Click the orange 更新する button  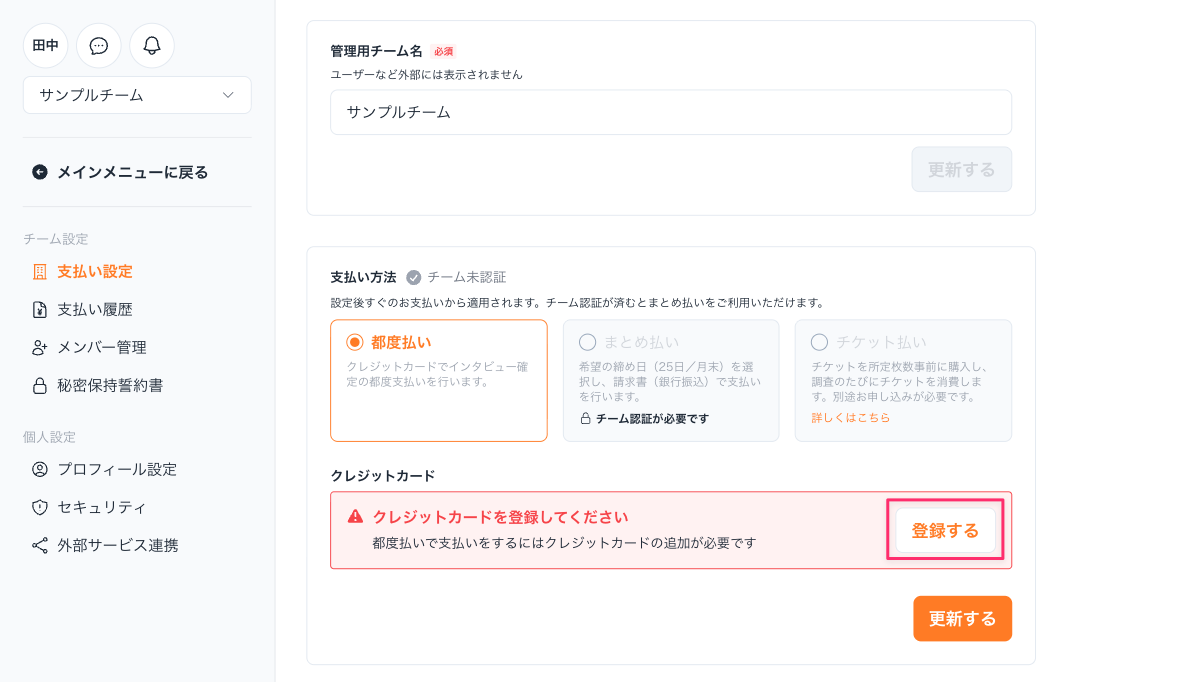(962, 619)
